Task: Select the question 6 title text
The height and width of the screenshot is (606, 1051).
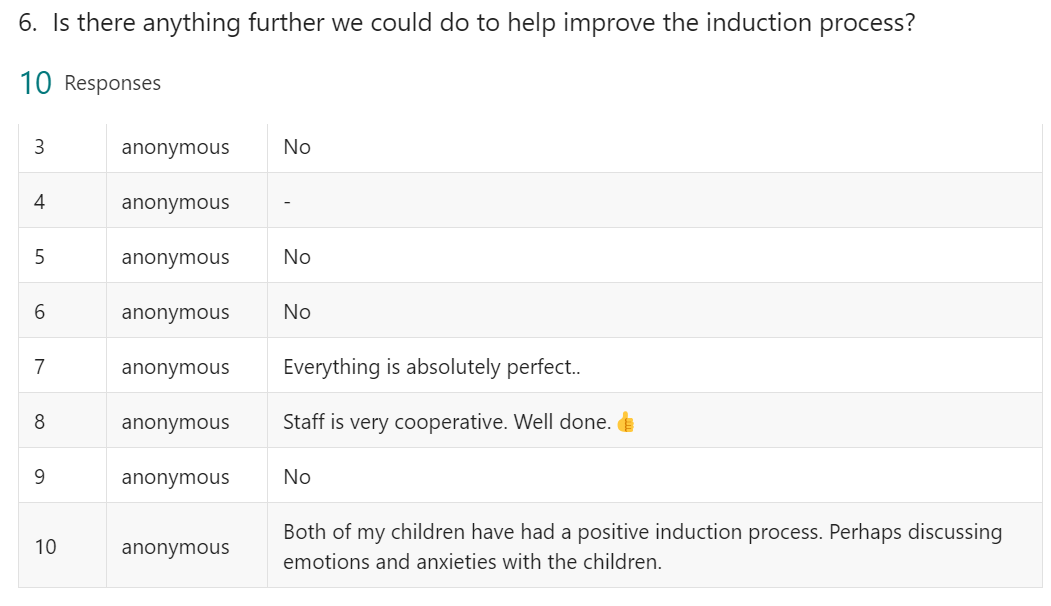Action: (467, 23)
